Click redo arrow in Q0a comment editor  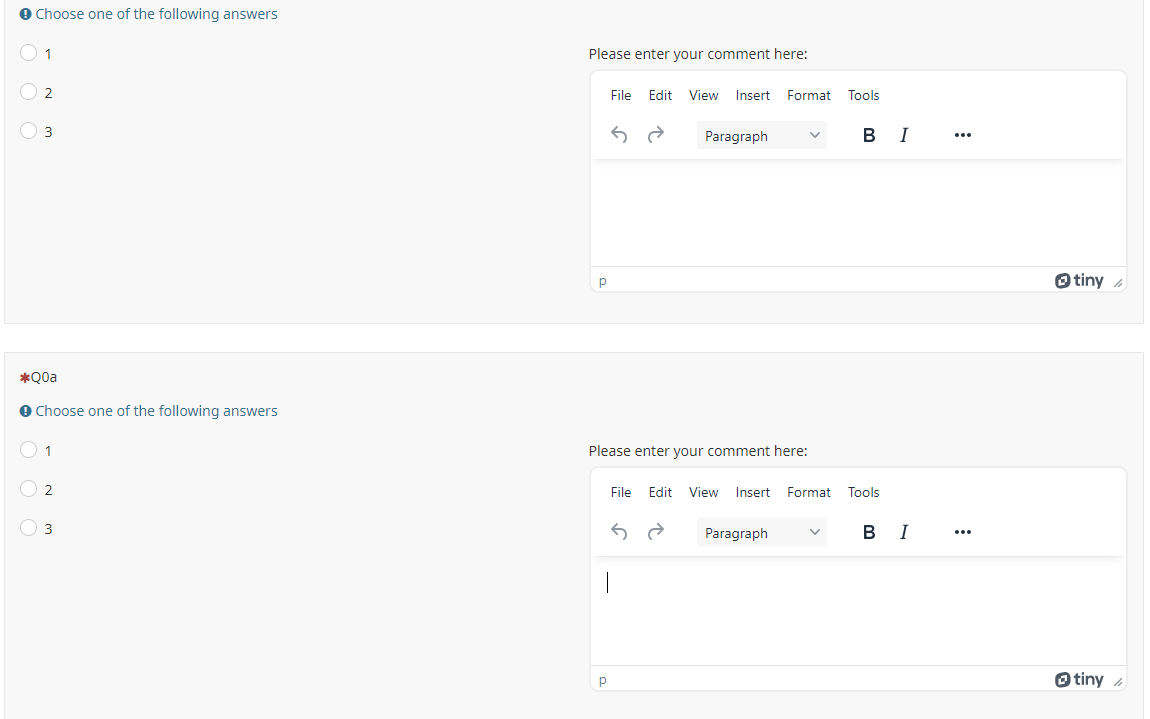click(655, 532)
